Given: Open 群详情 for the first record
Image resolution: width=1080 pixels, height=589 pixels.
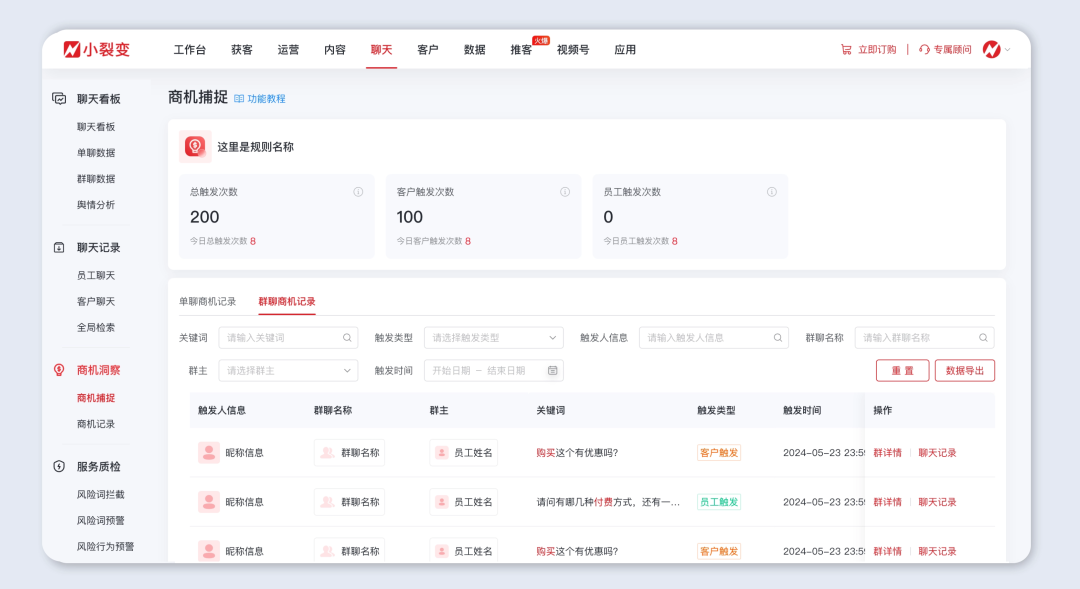Looking at the screenshot, I should point(887,452).
